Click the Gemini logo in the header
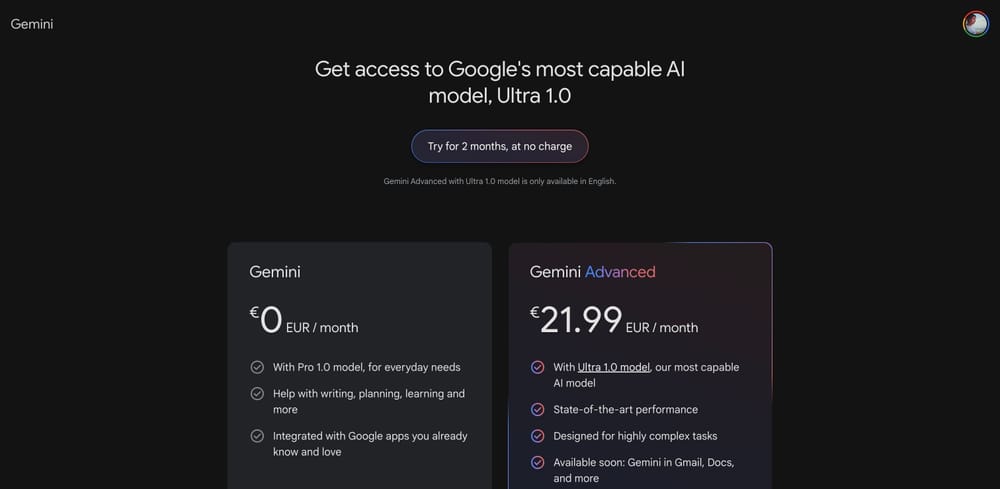This screenshot has width=1000, height=489. [x=32, y=24]
